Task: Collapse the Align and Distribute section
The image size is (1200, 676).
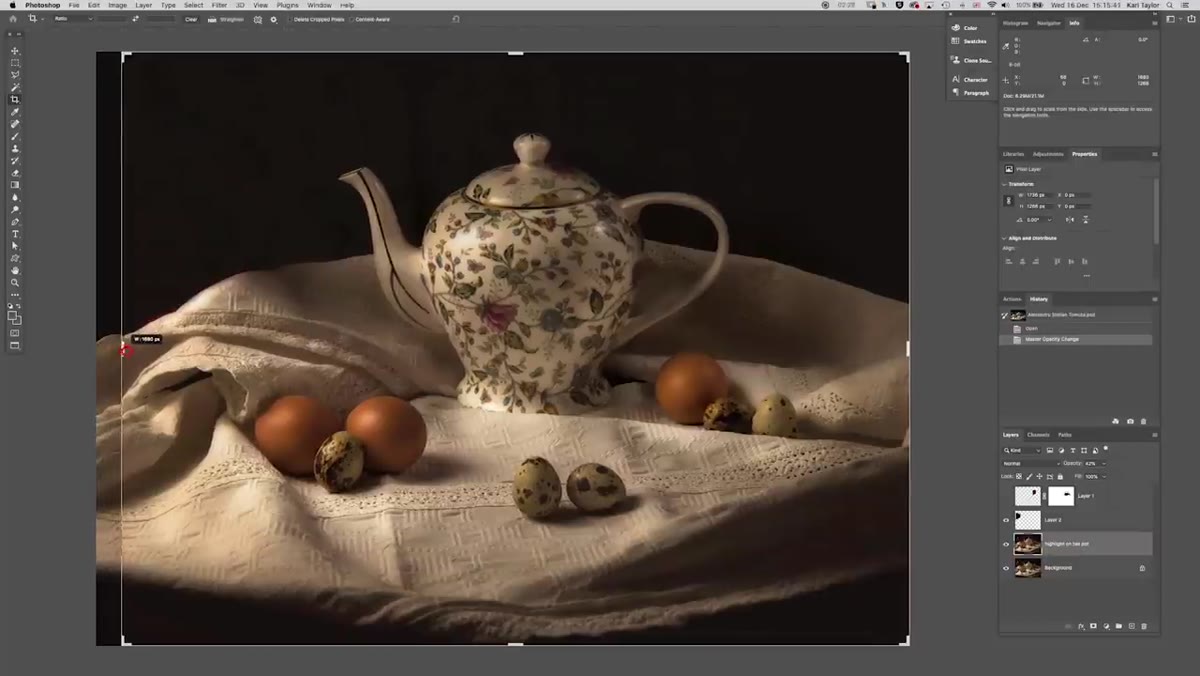Action: 1004,238
